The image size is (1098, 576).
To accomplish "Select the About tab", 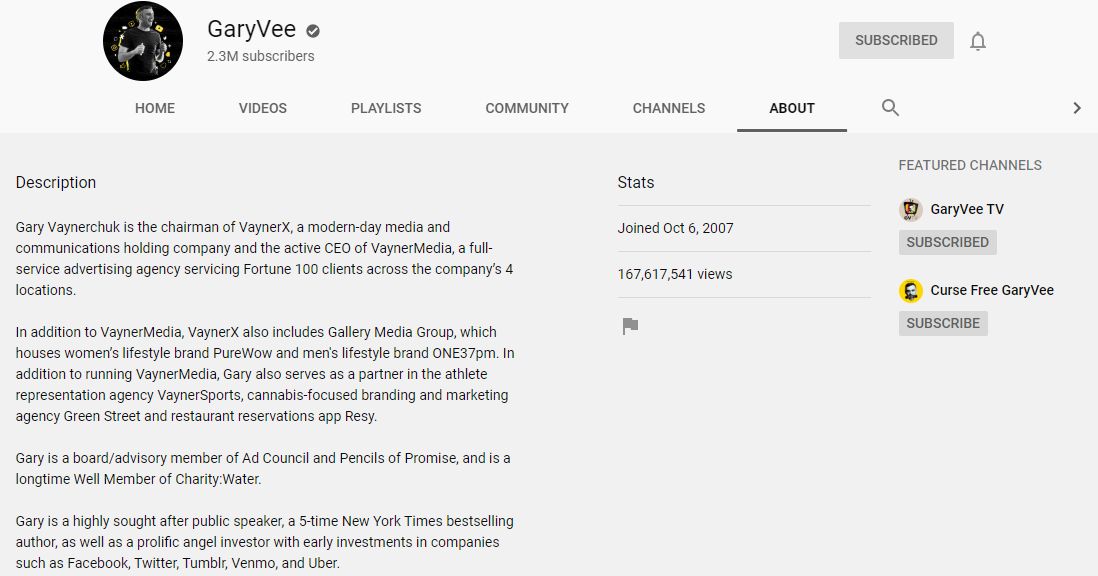I will click(792, 108).
